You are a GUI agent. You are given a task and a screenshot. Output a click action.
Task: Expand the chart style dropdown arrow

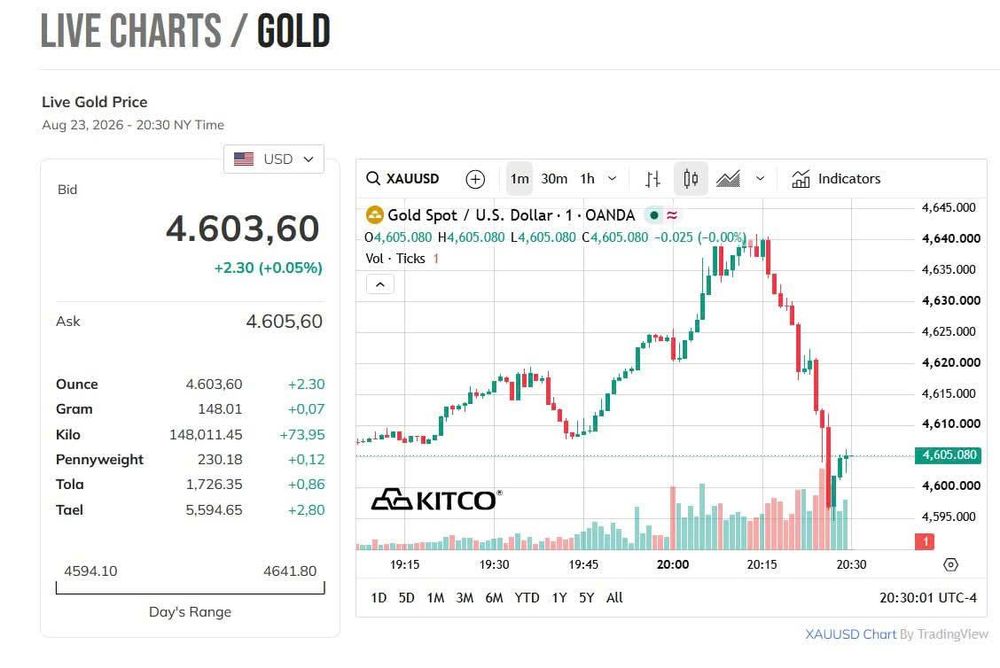point(760,179)
